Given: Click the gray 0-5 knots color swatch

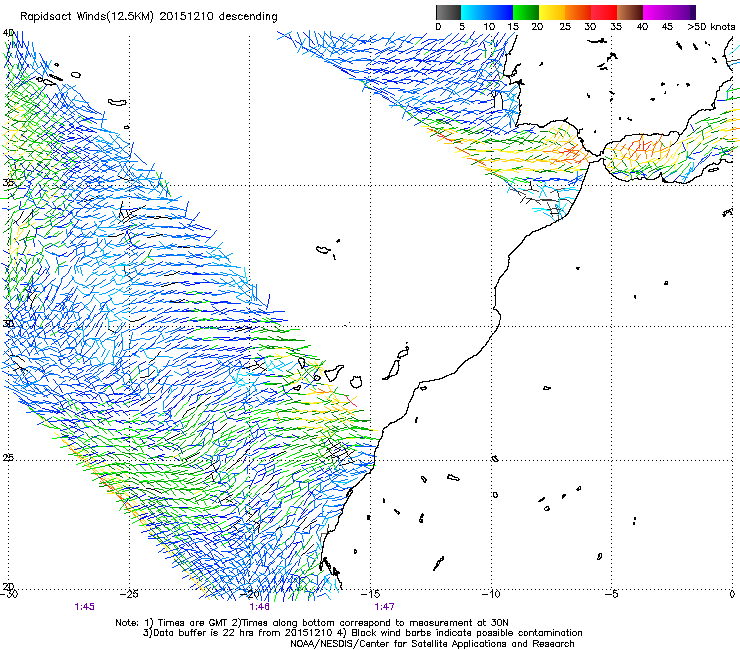Looking at the screenshot, I should 448,12.
